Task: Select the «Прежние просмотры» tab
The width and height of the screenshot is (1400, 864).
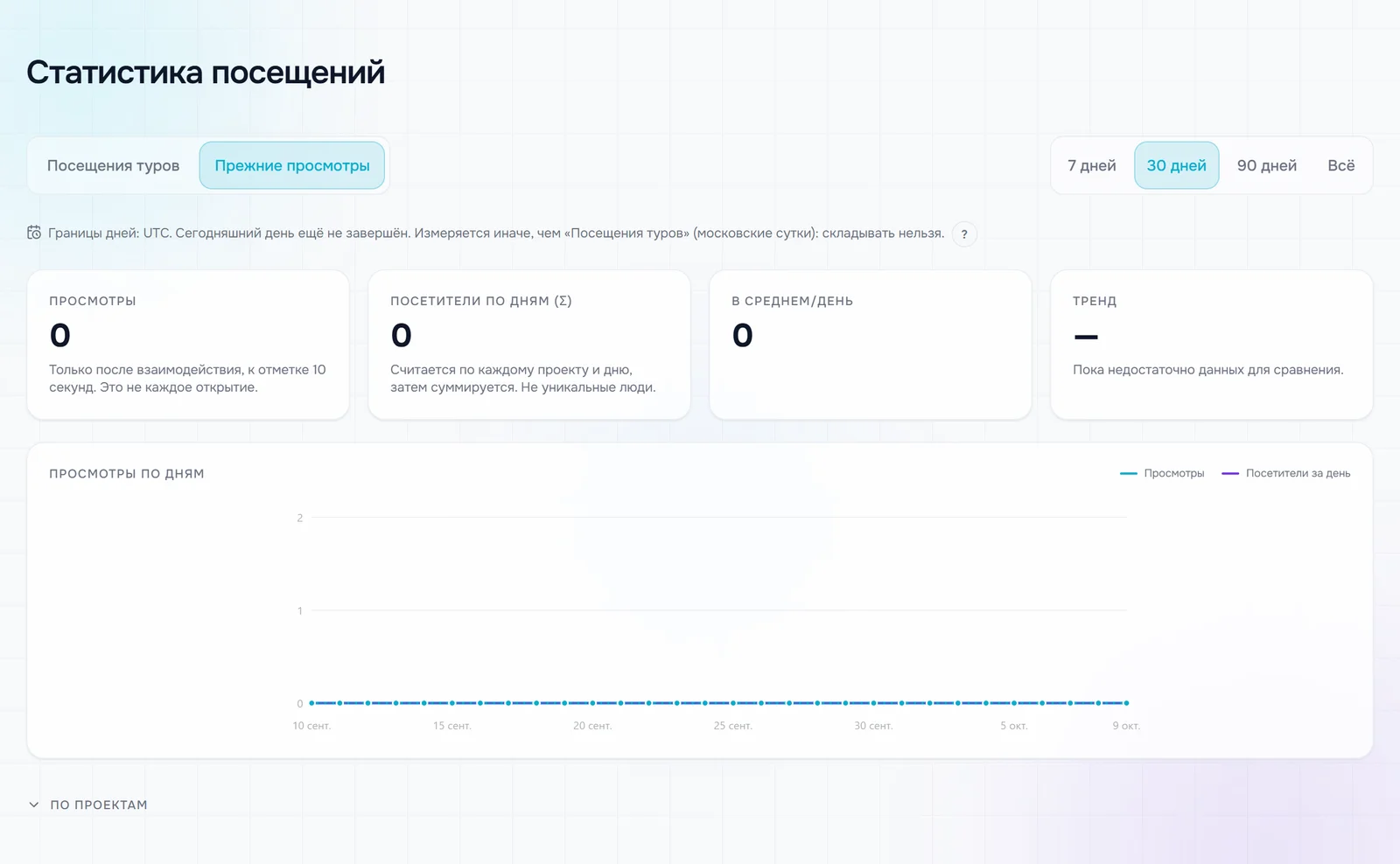Action: [x=292, y=165]
